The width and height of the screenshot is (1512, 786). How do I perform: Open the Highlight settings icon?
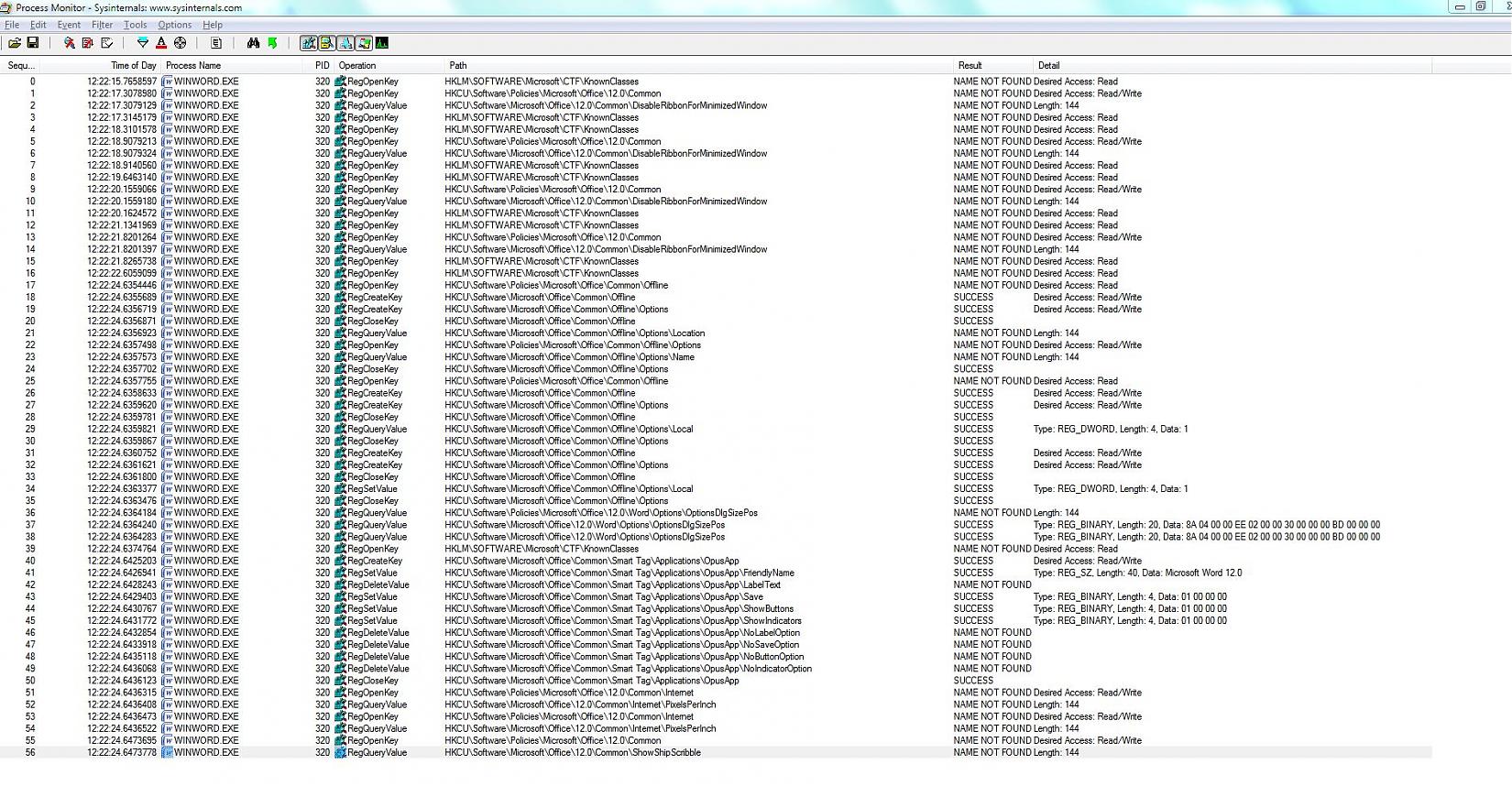(161, 43)
